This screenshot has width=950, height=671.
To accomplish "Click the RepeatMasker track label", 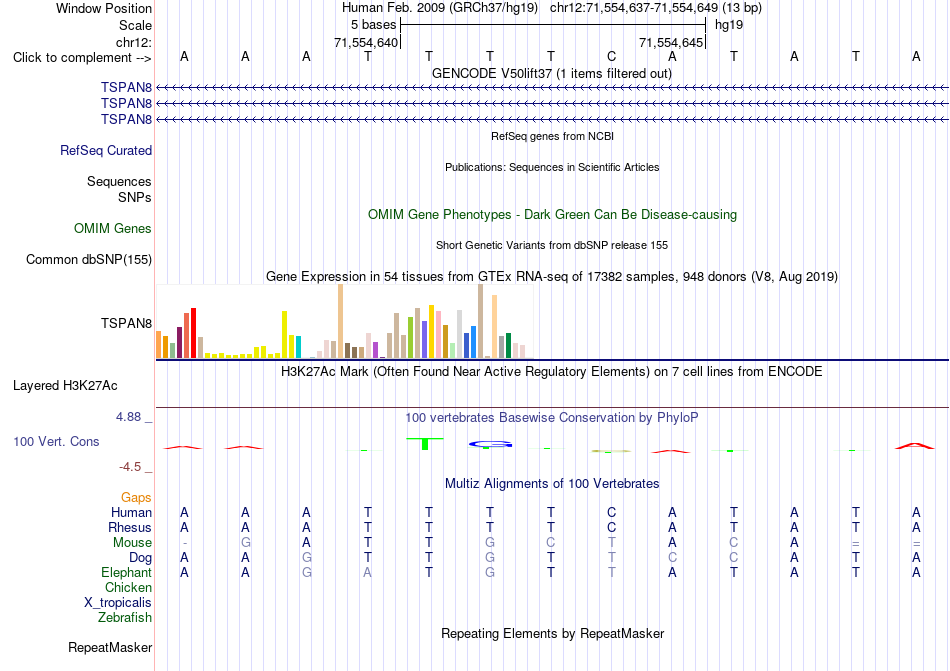I will (110, 647).
